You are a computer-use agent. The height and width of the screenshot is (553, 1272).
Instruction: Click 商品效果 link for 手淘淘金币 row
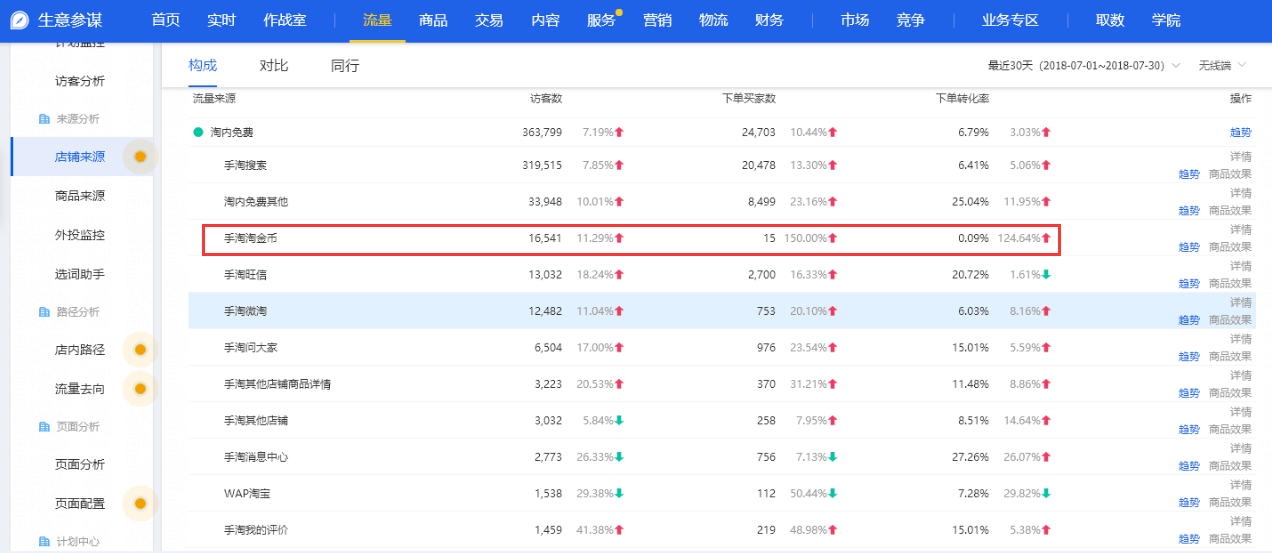click(1230, 247)
